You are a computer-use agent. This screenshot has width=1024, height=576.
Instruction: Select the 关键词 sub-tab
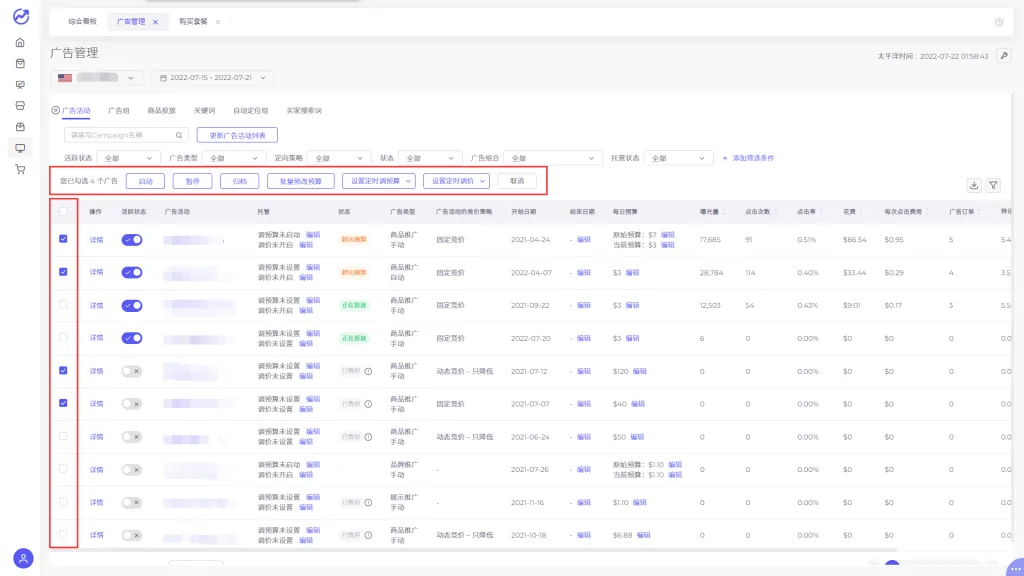[204, 110]
